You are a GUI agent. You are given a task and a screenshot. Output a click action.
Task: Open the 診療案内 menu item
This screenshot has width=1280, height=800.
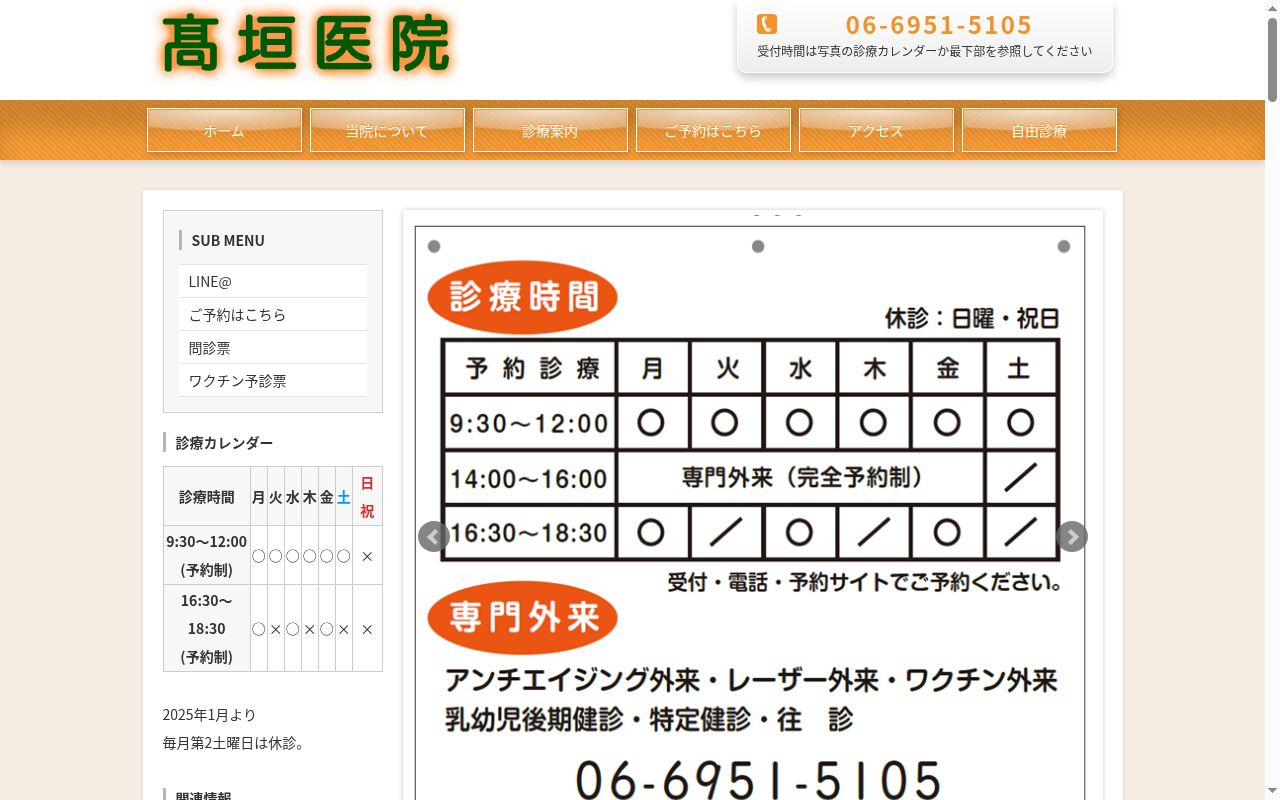(x=550, y=130)
